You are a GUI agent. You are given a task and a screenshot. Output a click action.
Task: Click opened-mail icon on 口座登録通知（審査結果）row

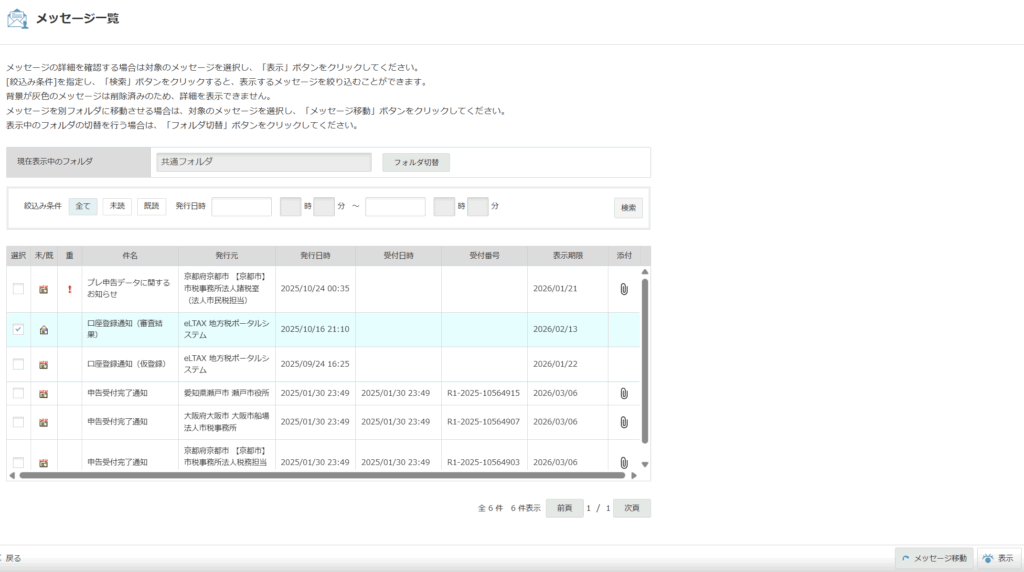[44, 329]
